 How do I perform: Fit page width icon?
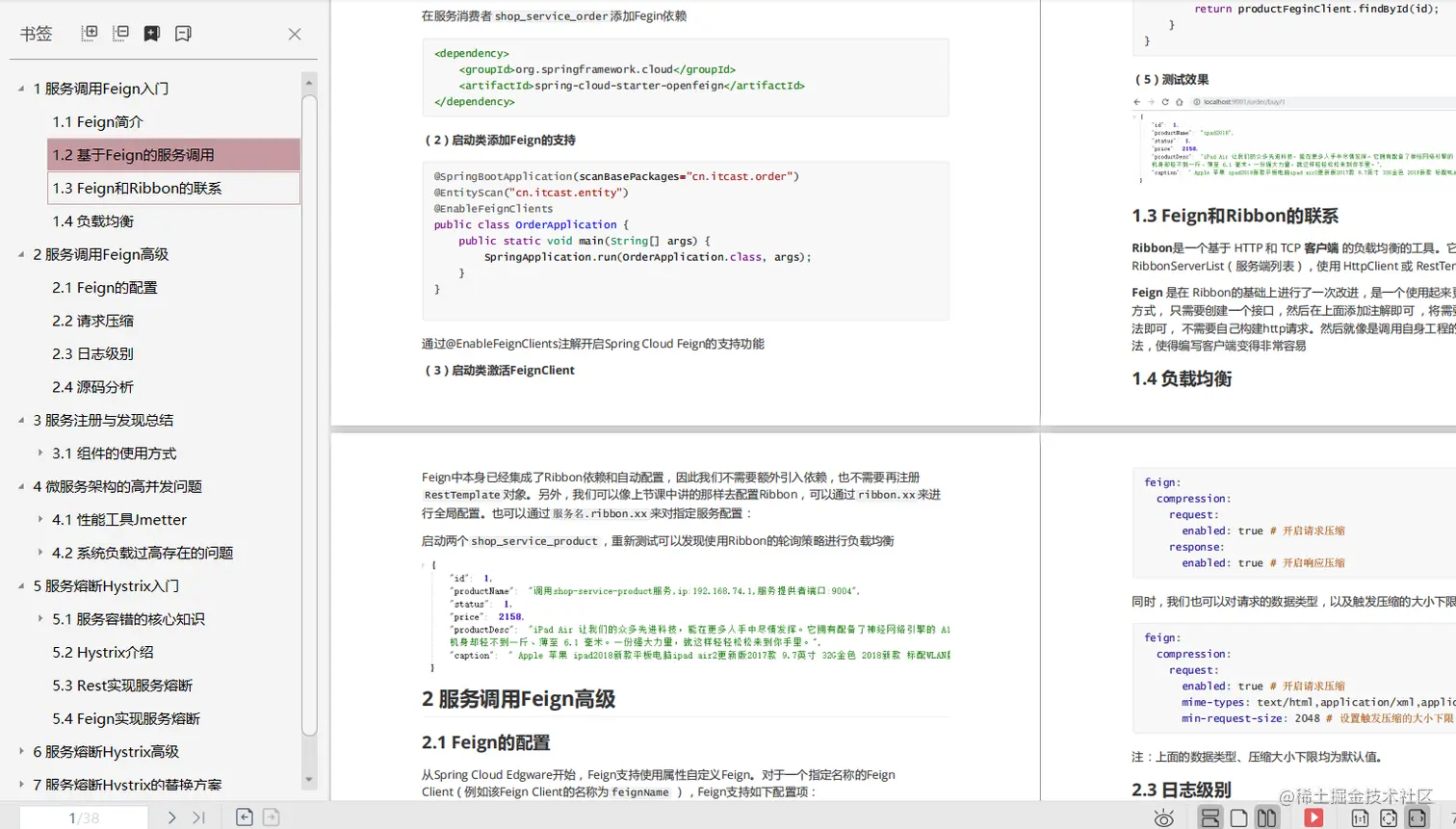[x=1417, y=817]
